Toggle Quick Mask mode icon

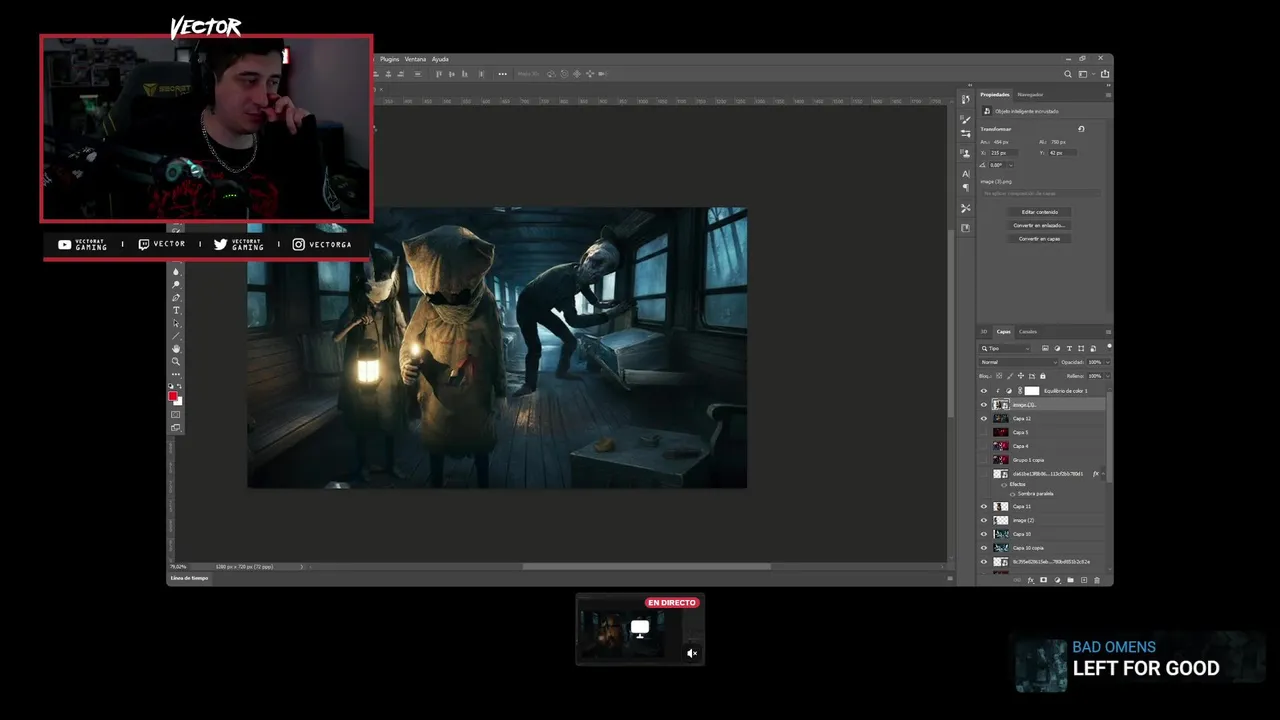tap(176, 414)
